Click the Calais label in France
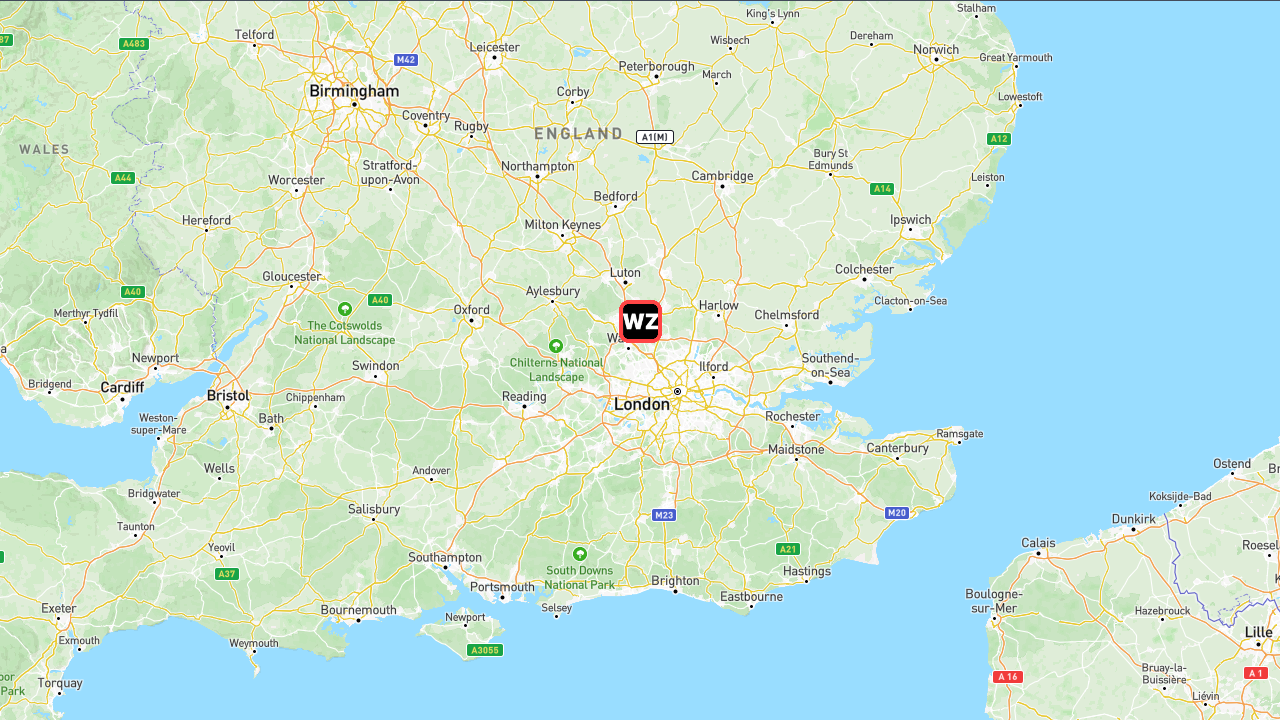The width and height of the screenshot is (1280, 720). tap(1038, 543)
